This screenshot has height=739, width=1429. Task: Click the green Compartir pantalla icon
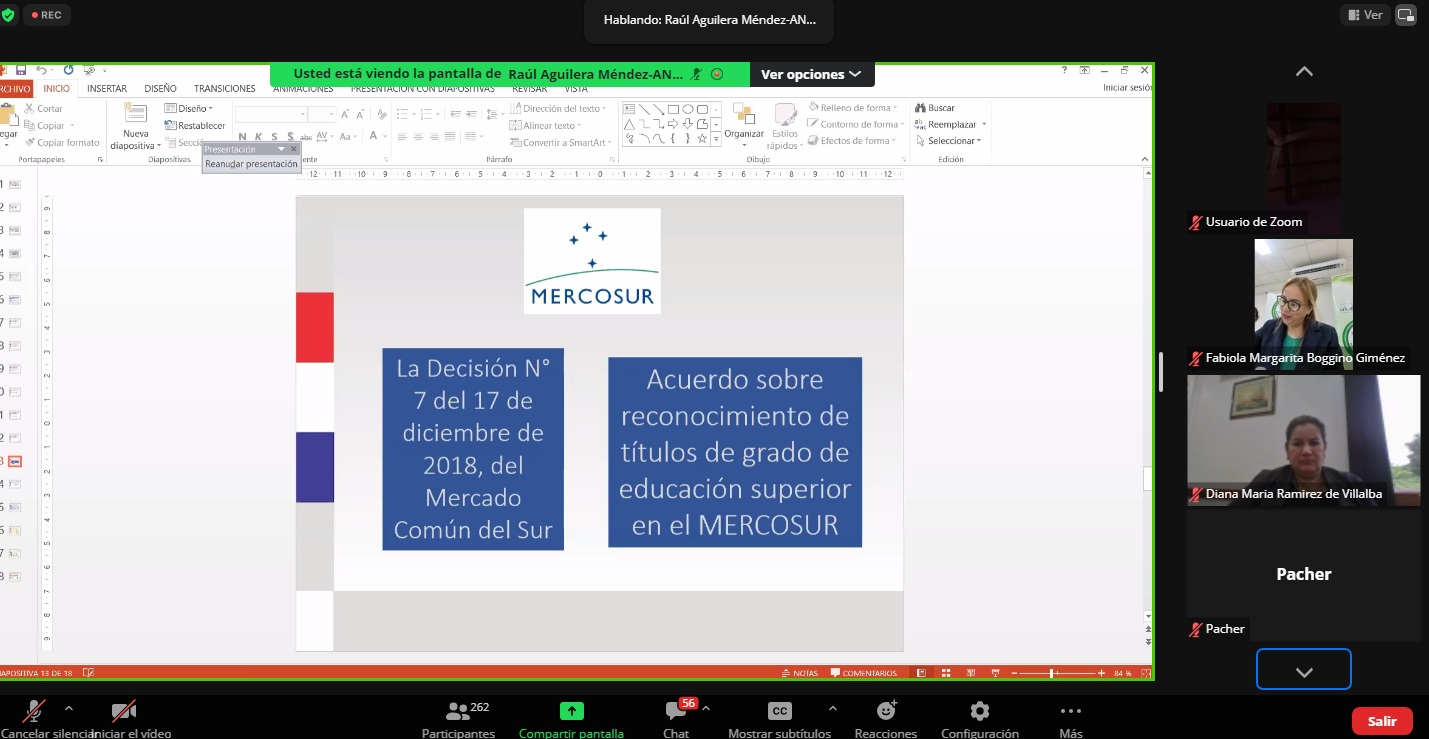[571, 711]
